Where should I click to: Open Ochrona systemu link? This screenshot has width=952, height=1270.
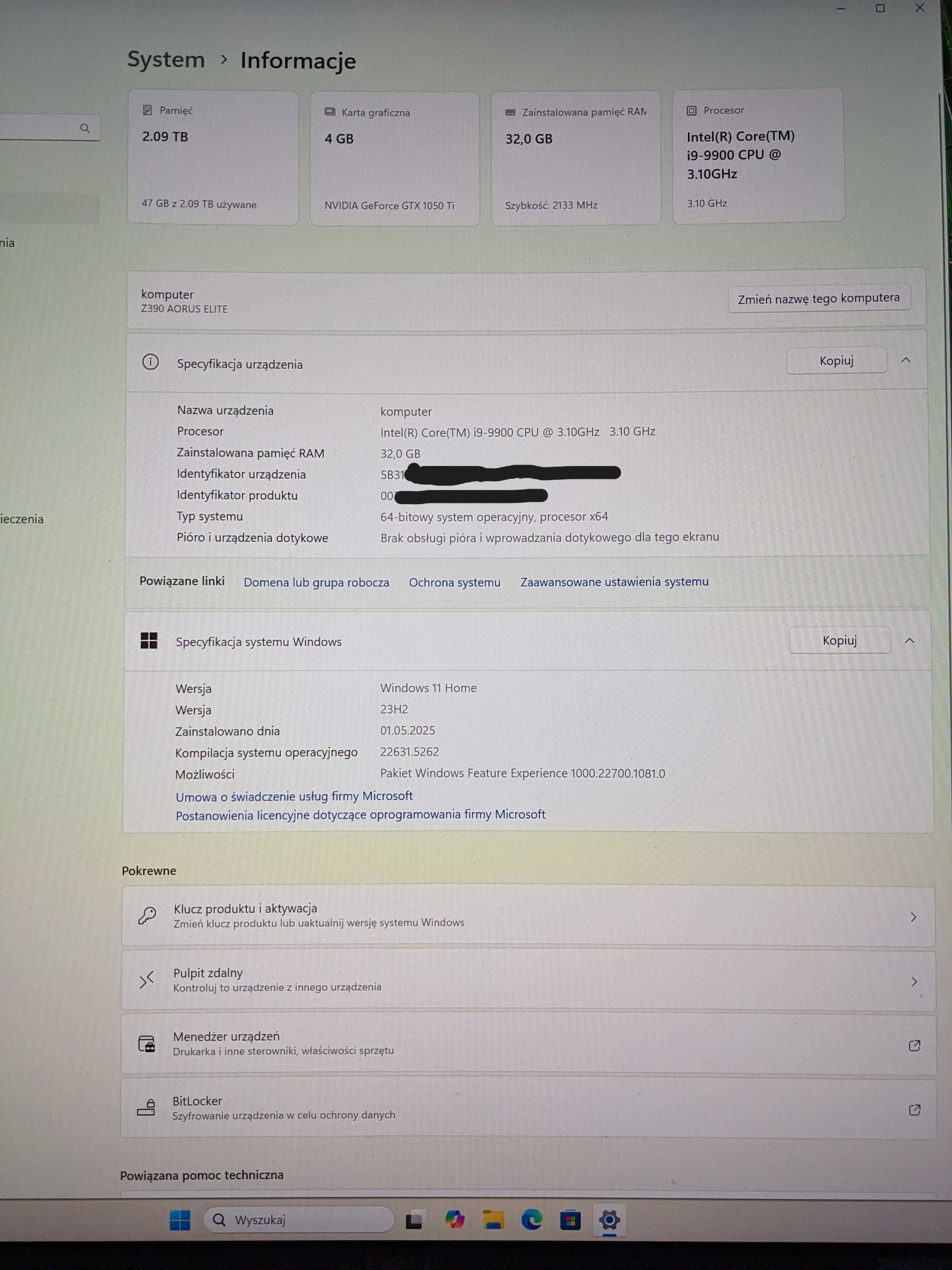click(455, 582)
